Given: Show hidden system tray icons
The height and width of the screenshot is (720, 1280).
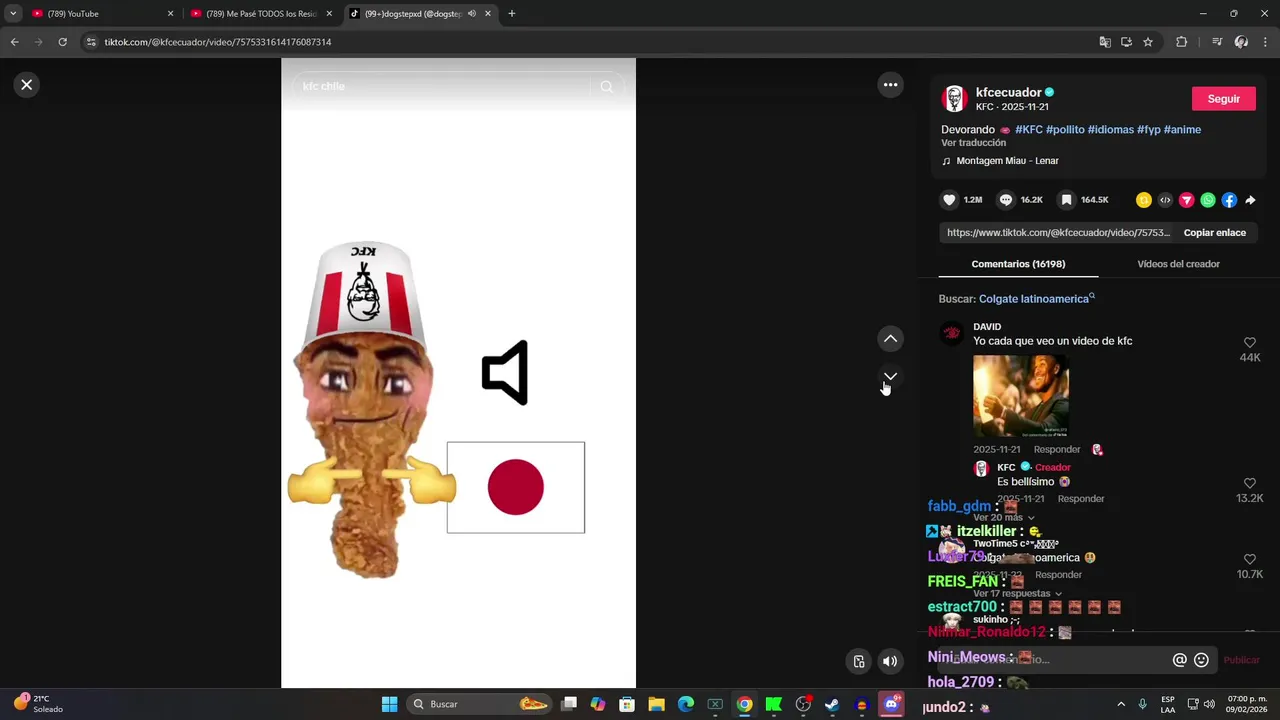Looking at the screenshot, I should coord(1120,704).
